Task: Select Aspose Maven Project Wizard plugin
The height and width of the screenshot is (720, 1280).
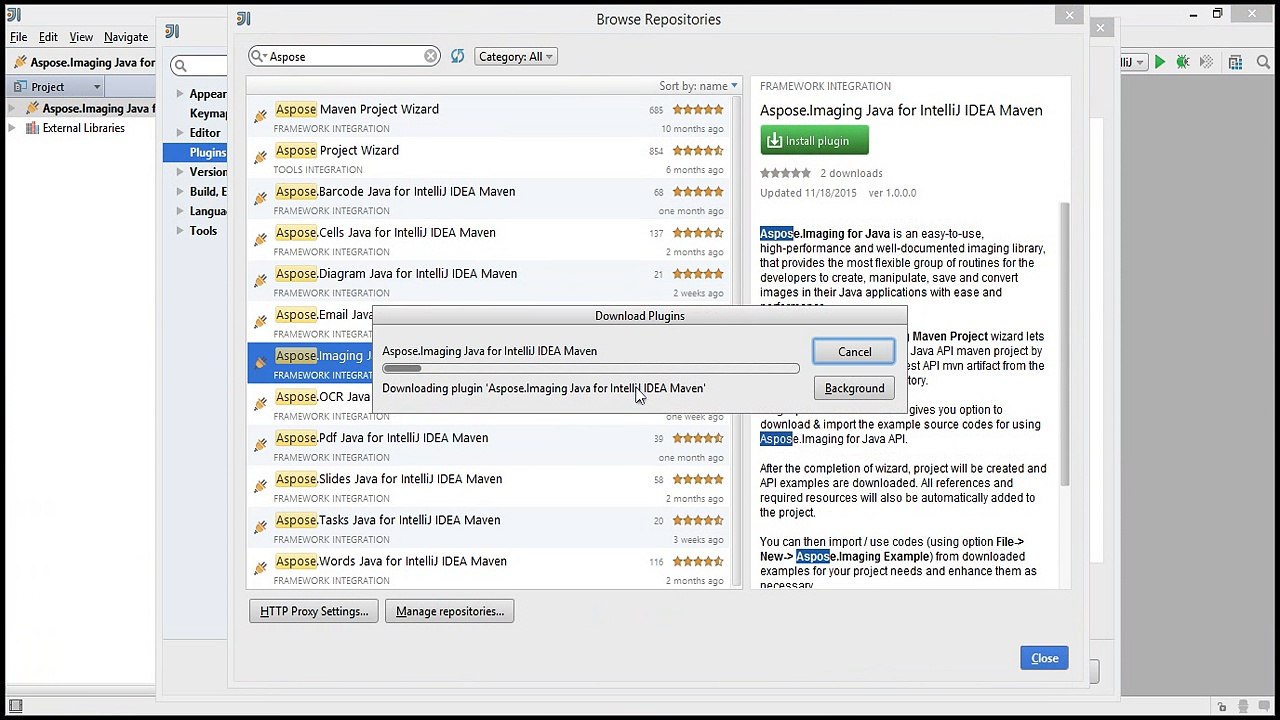Action: click(488, 118)
